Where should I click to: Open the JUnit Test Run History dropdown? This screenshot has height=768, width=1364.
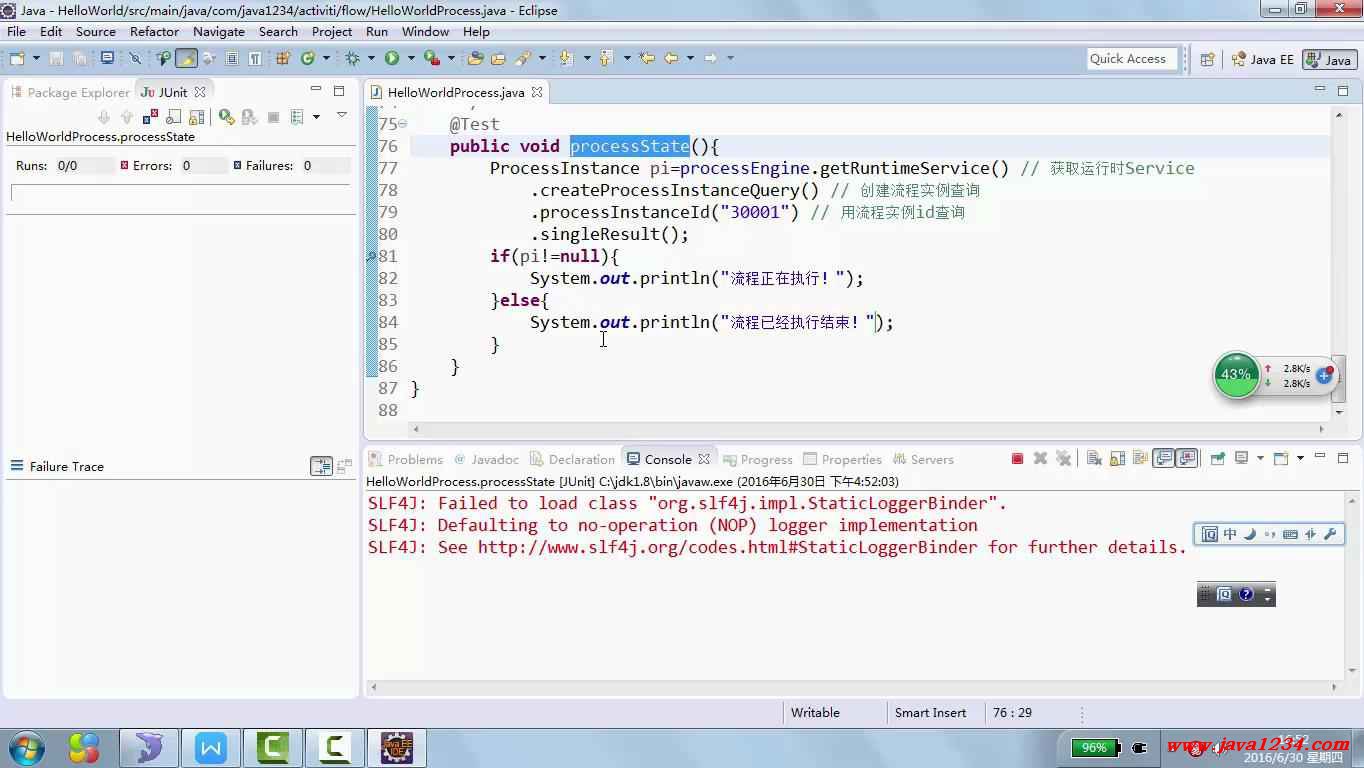coord(316,117)
